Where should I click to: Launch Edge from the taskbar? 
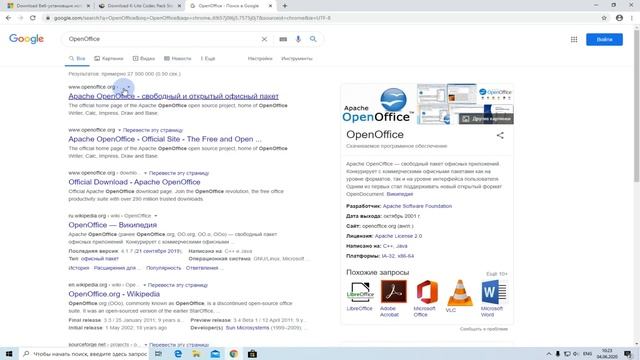pos(178,354)
